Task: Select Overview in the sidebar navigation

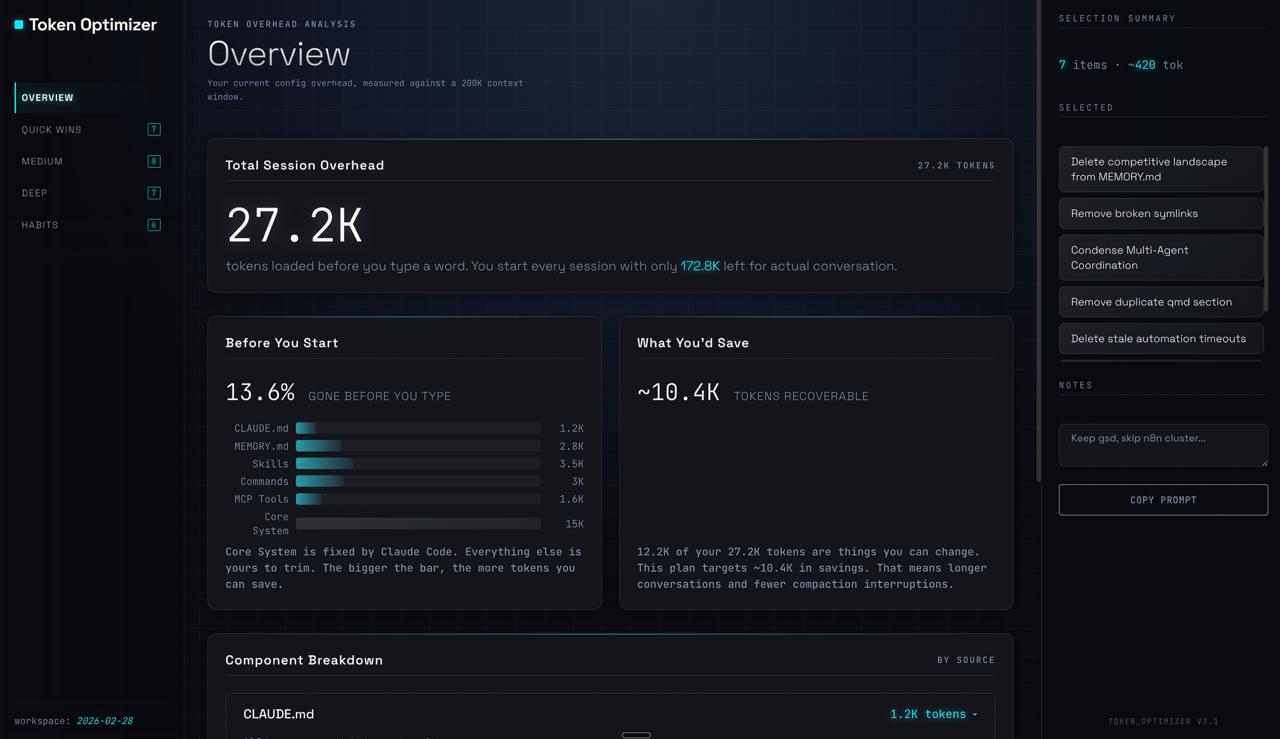Action: pos(47,97)
